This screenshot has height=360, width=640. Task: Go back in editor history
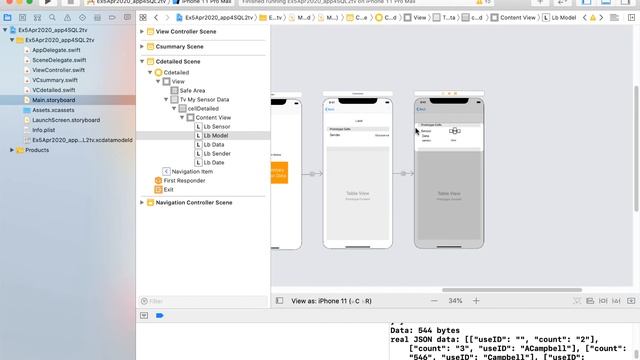tap(156, 18)
